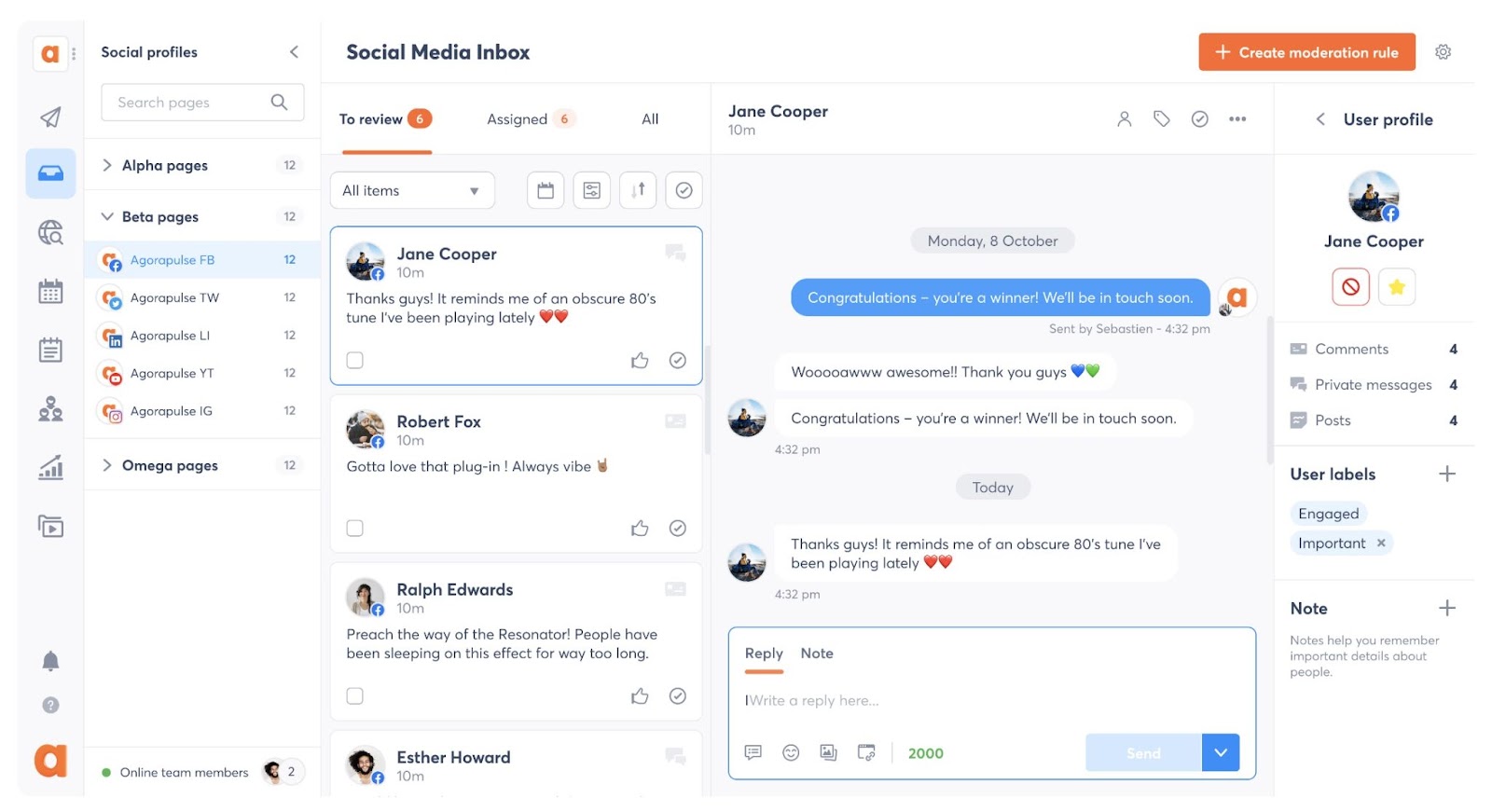The width and height of the screenshot is (1492, 812).
Task: Select the checkbox on Robert Fox's message
Action: pyautogui.click(x=355, y=529)
